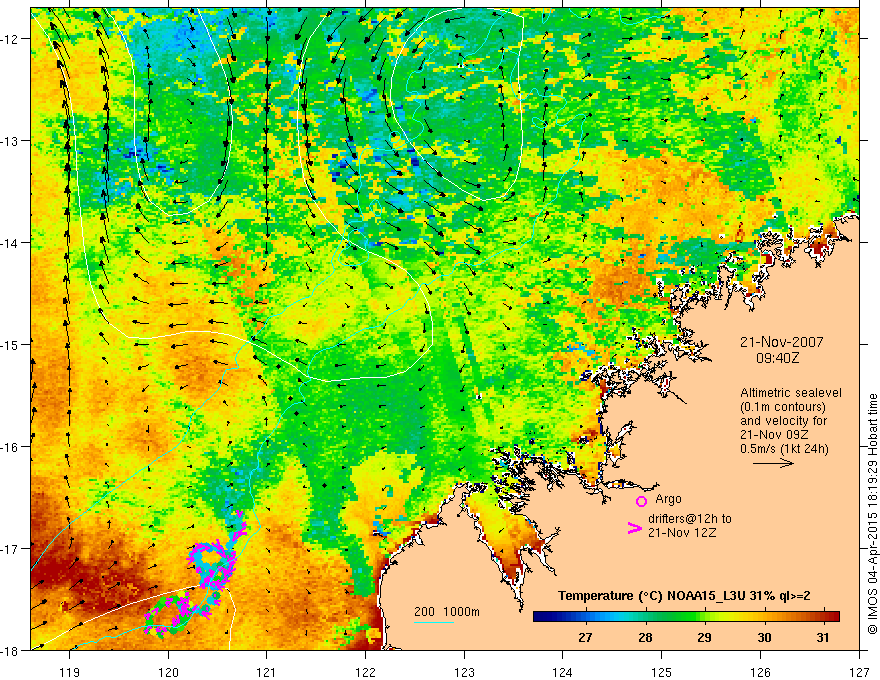Click the Altimetric sealevel text line
Image resolution: width=880 pixels, height=680 pixels.
(x=791, y=393)
